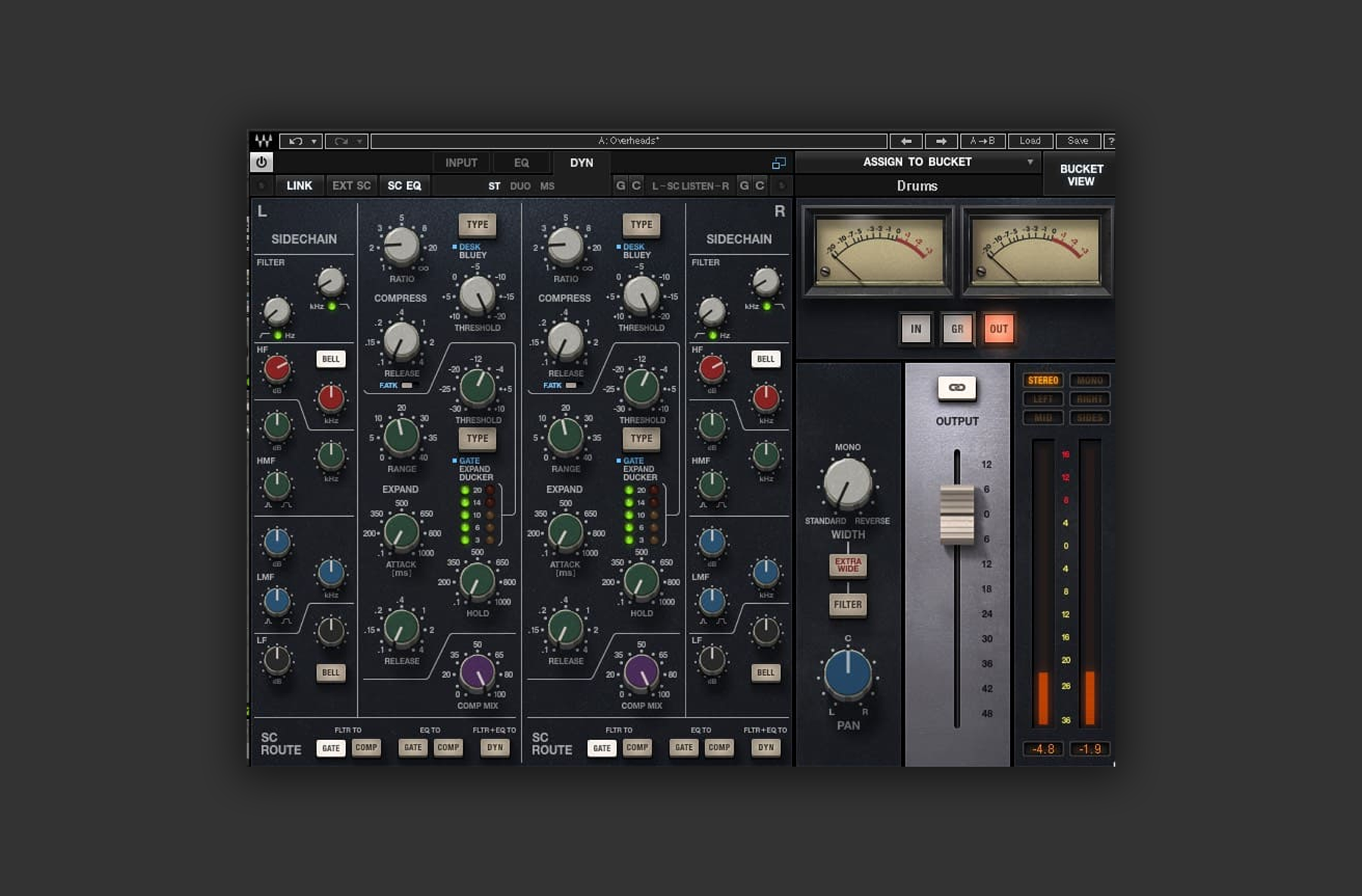This screenshot has height=896, width=1362.
Task: Toggle left sidechain LF BELL button
Action: tap(331, 673)
